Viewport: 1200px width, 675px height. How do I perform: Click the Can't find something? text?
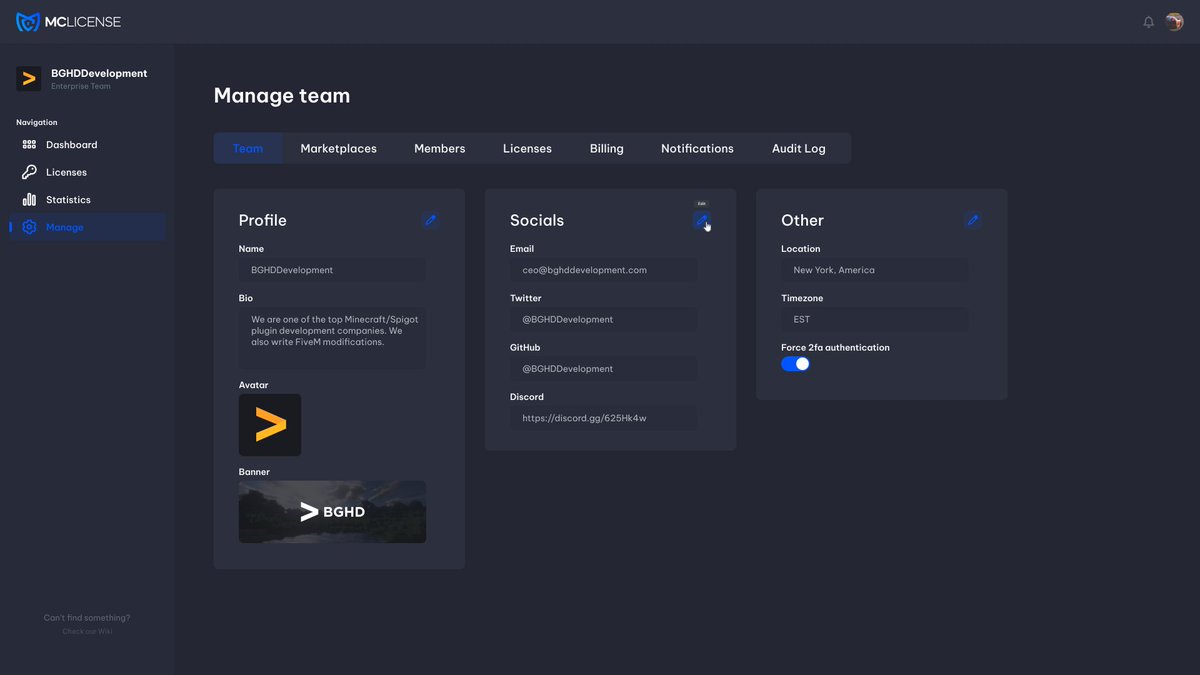[x=87, y=618]
